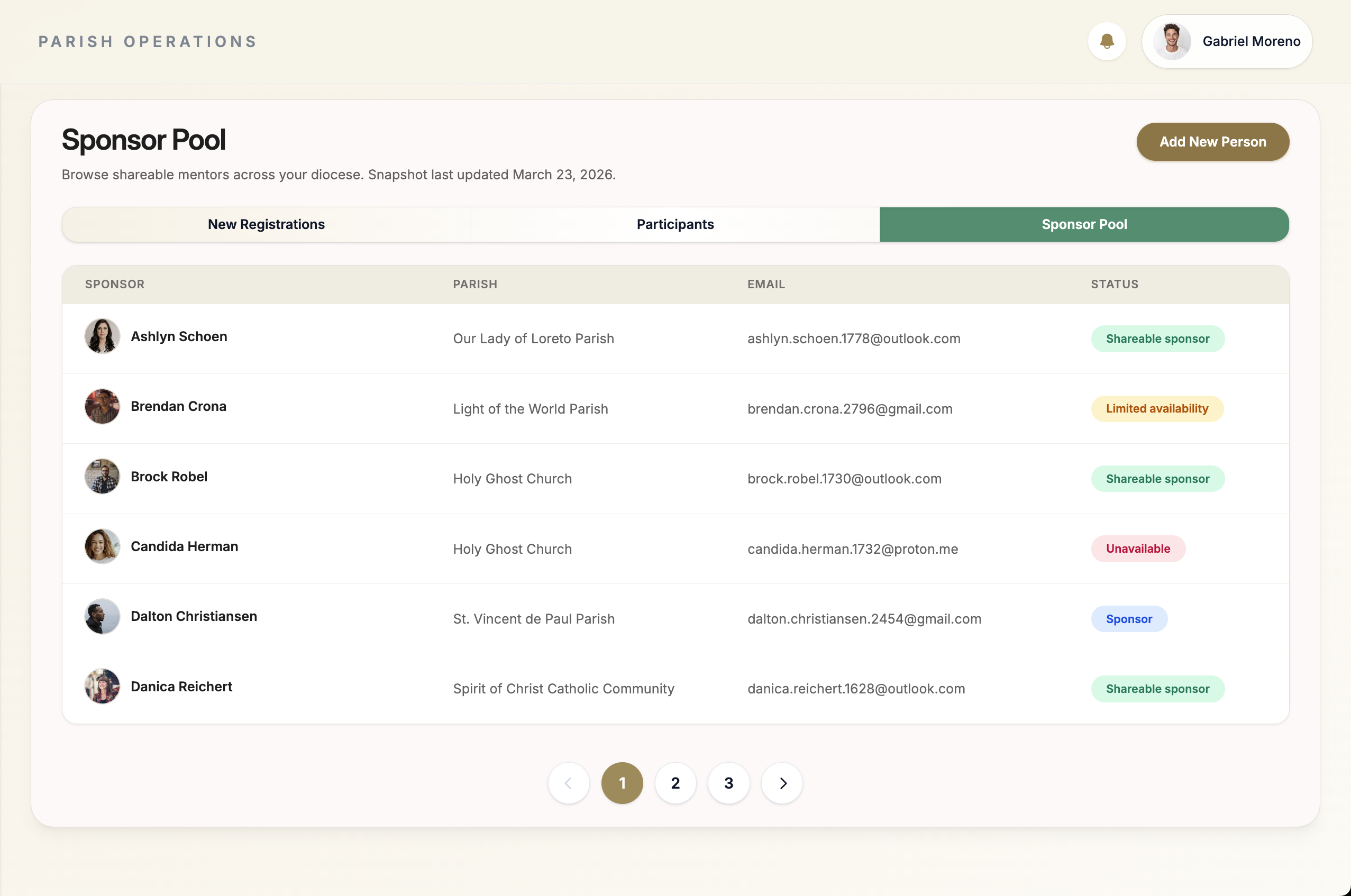This screenshot has width=1351, height=896.
Task: Click the Unavailable status badge
Action: pyautogui.click(x=1138, y=548)
